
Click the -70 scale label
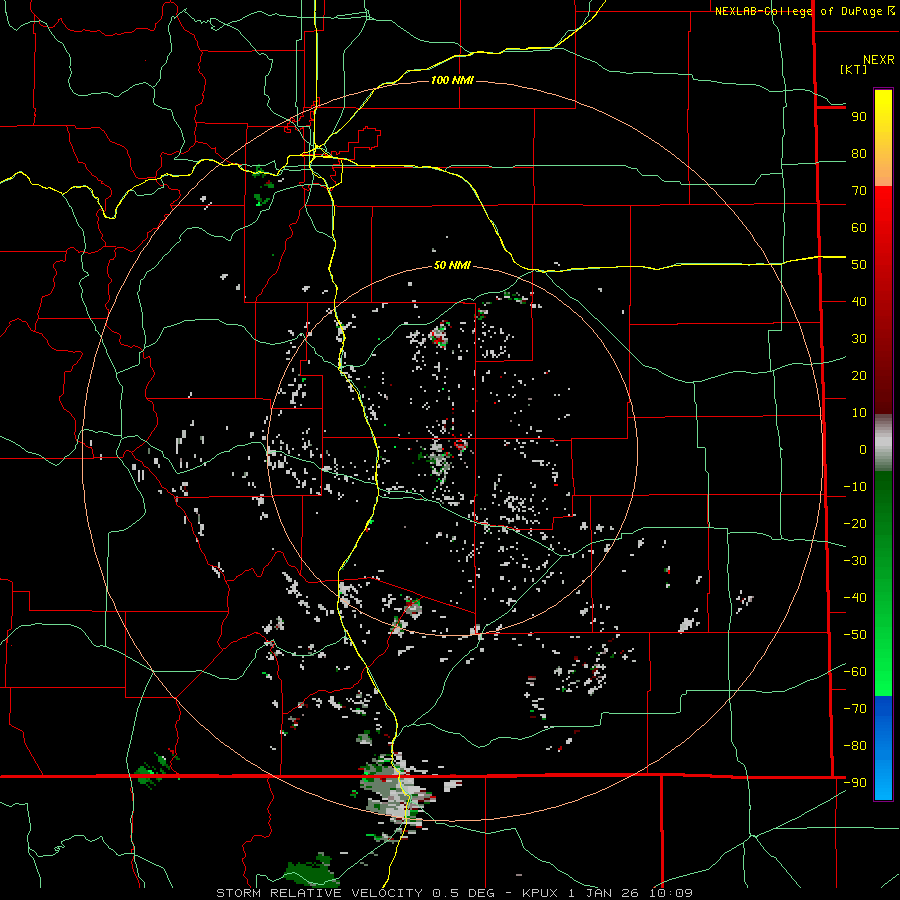point(855,709)
